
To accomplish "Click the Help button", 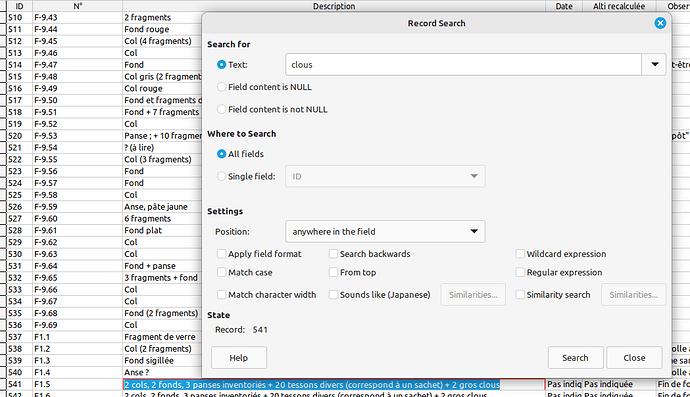I will point(239,358).
